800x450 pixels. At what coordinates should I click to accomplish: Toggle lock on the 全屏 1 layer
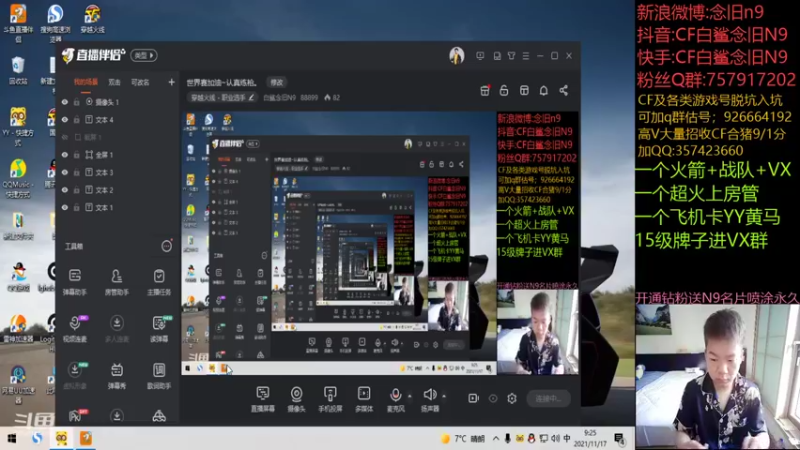point(77,155)
